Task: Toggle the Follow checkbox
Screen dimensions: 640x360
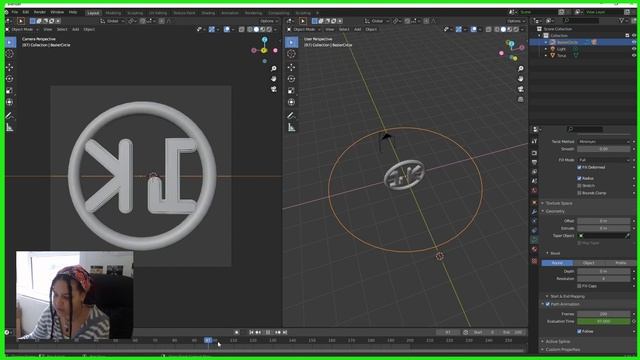Action: (579, 331)
